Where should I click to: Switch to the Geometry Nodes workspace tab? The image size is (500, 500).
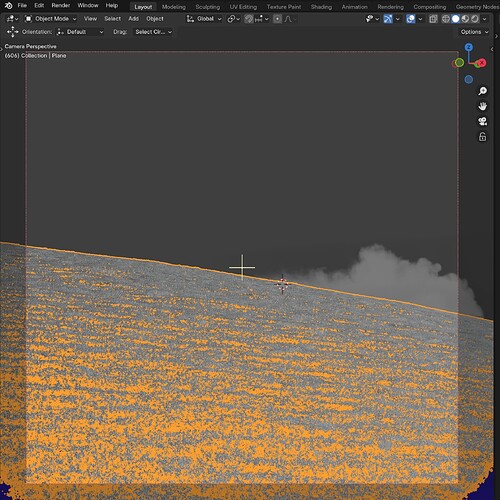click(x=477, y=7)
